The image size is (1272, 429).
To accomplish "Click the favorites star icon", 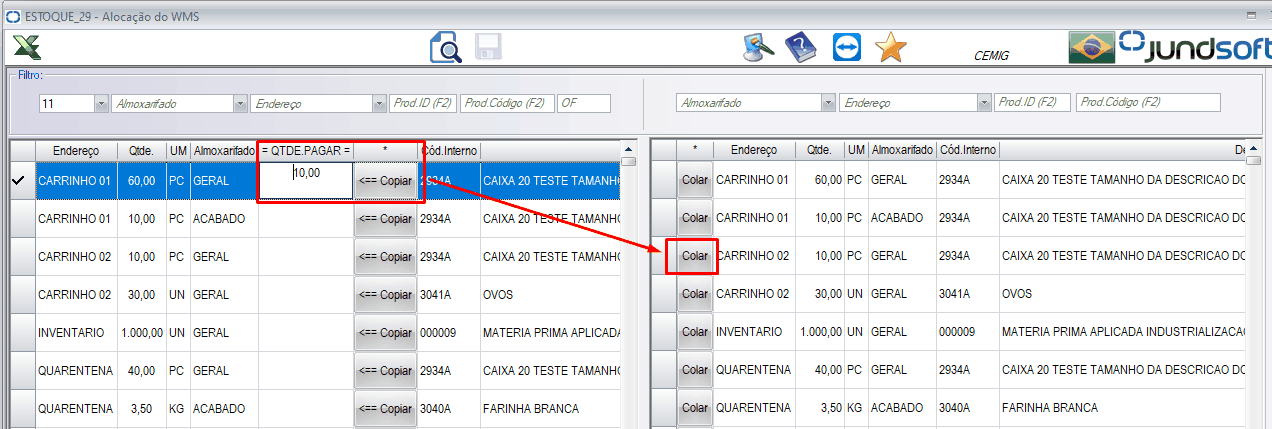I will (x=889, y=47).
